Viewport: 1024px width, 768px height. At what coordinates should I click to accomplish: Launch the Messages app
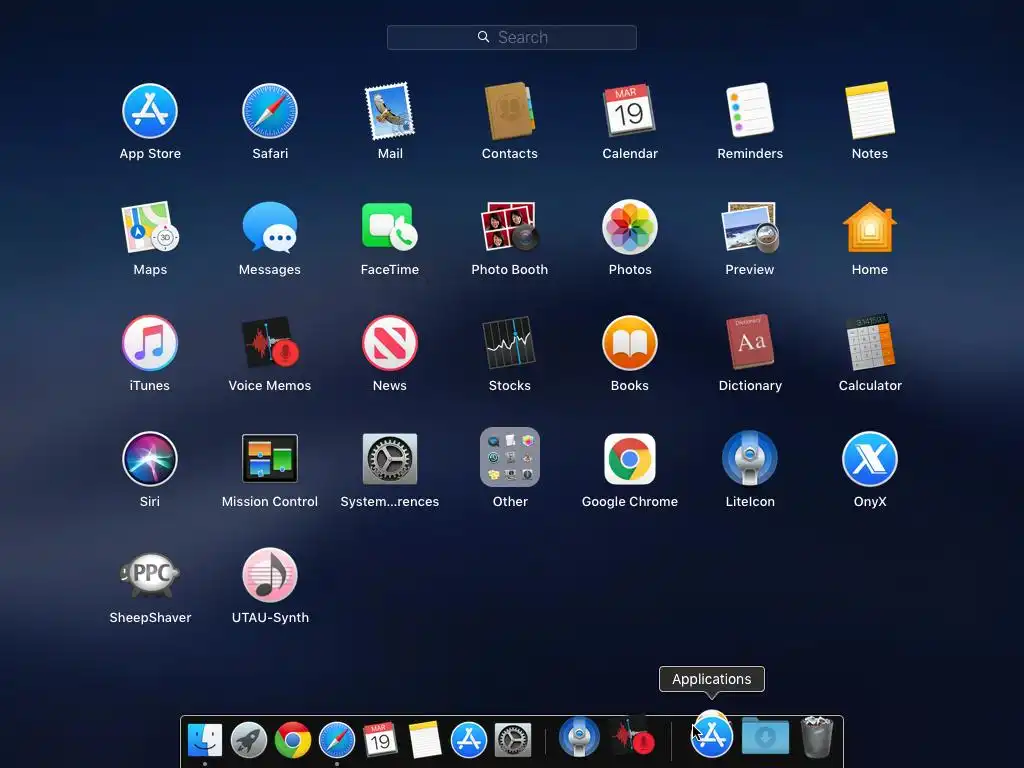pyautogui.click(x=270, y=227)
